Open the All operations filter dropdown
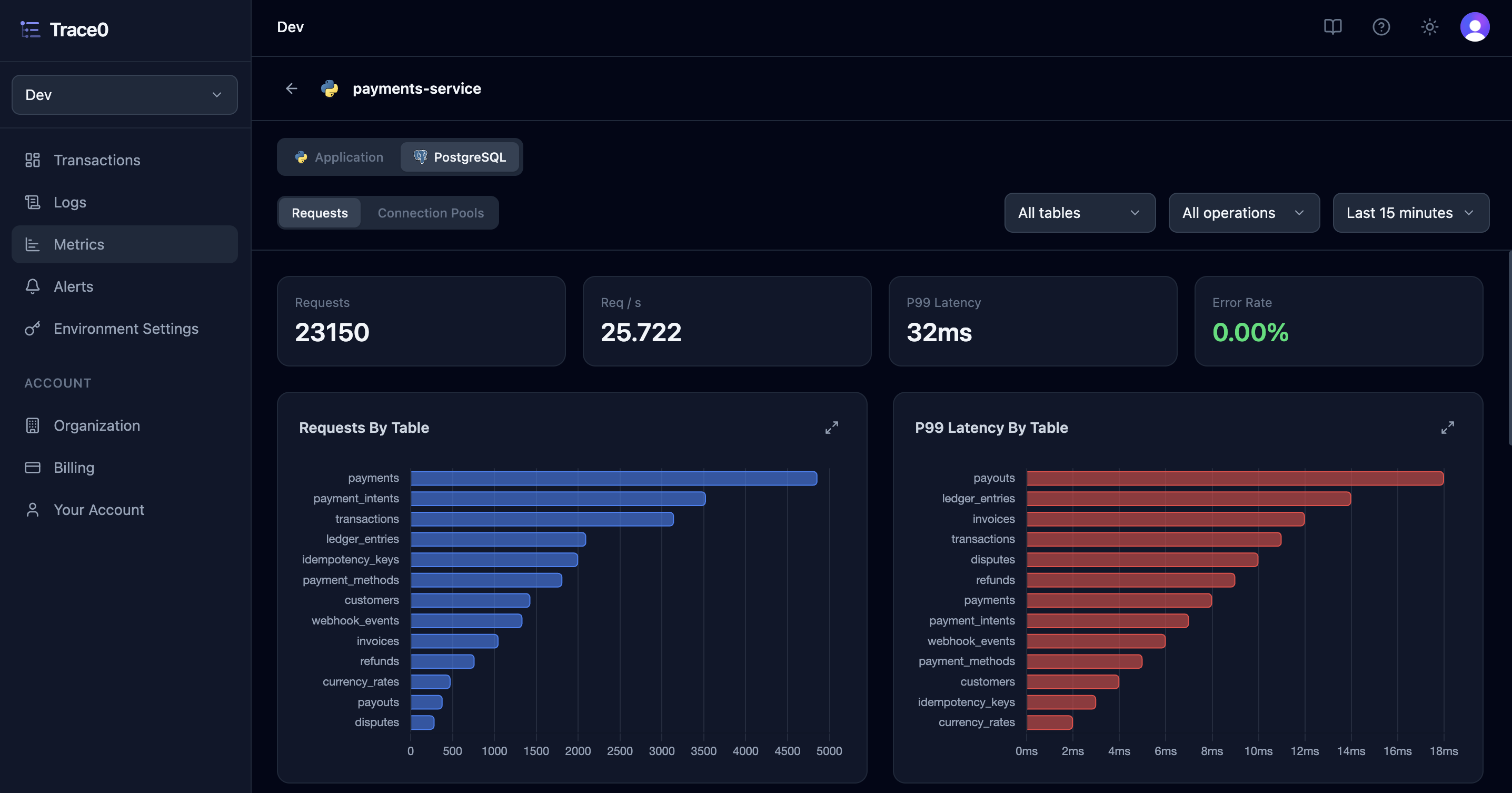This screenshot has width=1512, height=793. coord(1244,213)
